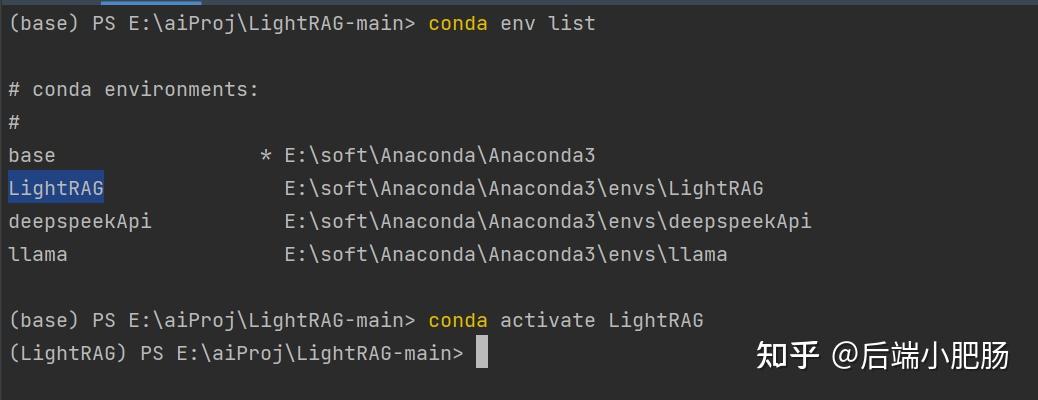Click the highlighted LightRAG environment name
The image size is (1038, 400).
56,188
